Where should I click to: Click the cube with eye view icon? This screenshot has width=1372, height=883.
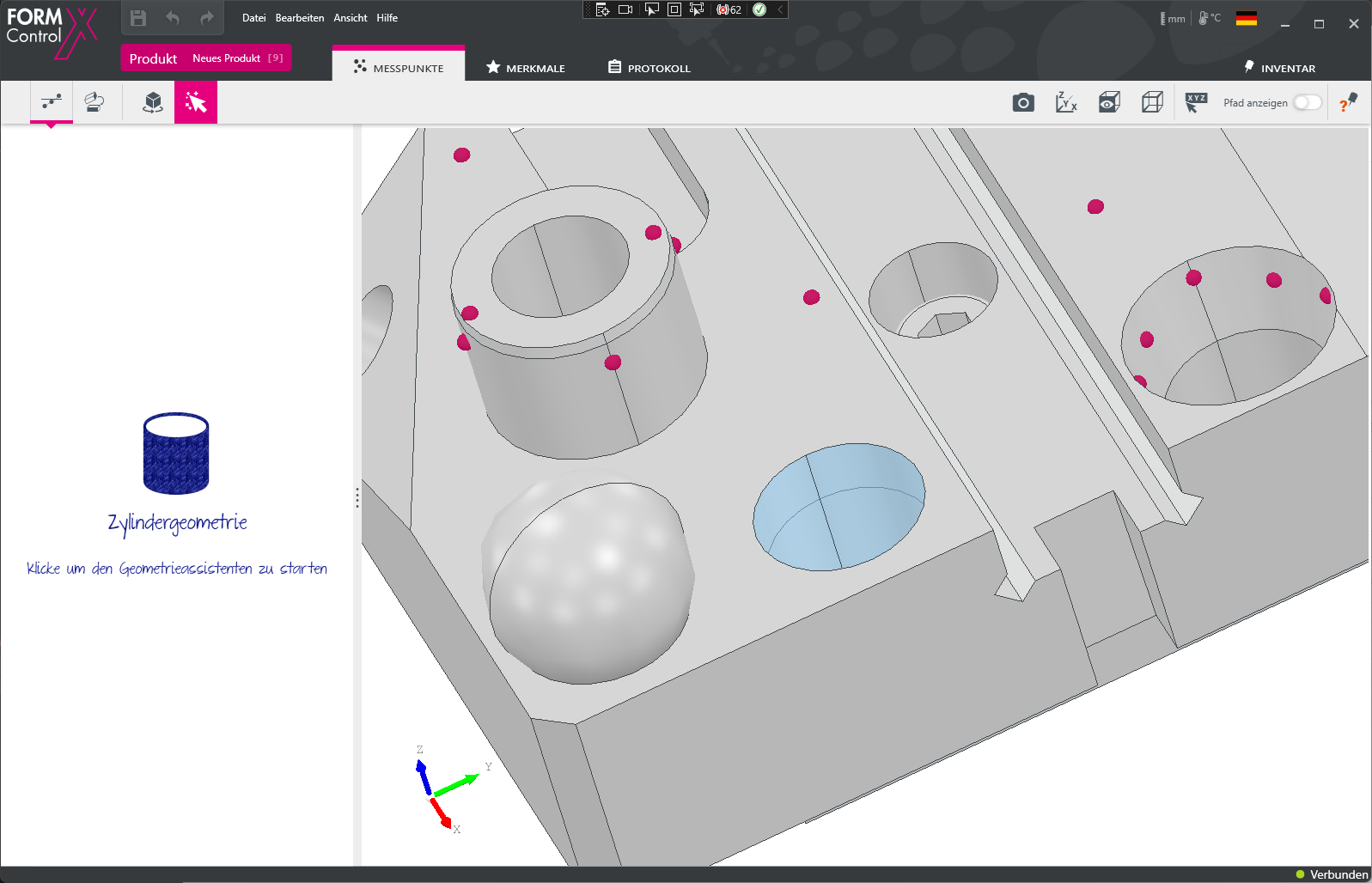point(1109,103)
